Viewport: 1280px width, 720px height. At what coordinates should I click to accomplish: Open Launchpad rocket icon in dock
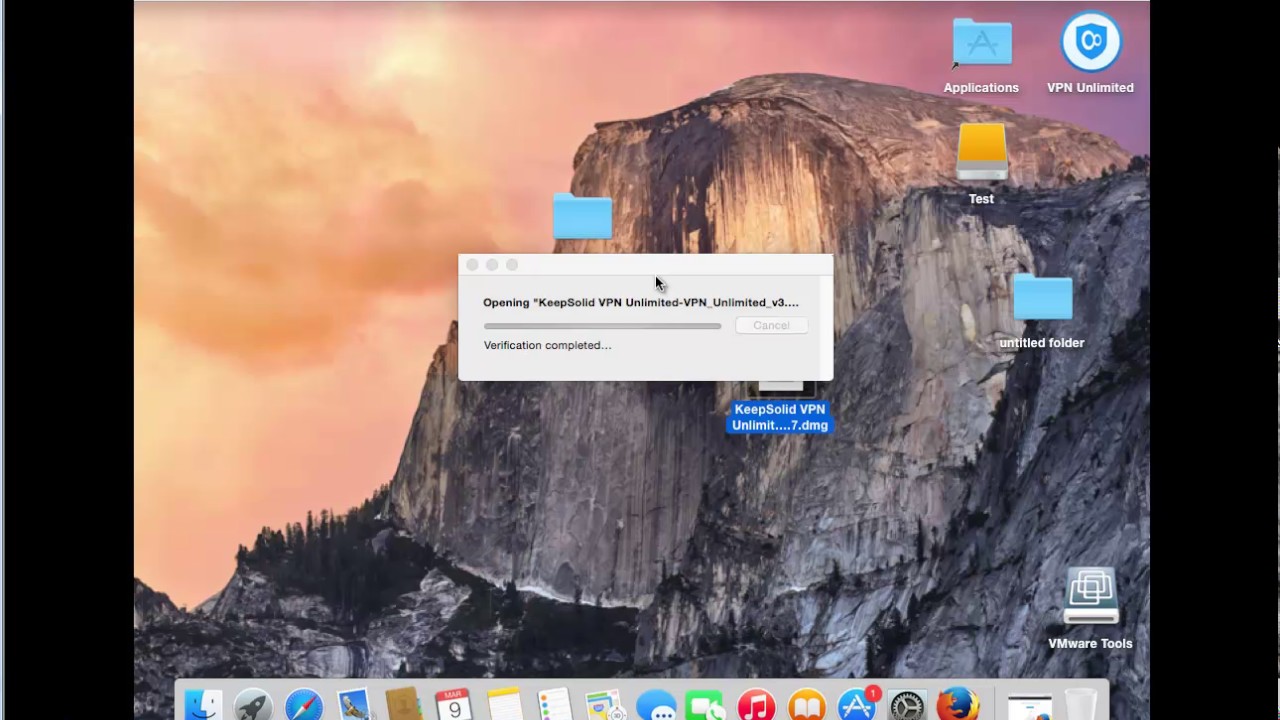(x=254, y=706)
